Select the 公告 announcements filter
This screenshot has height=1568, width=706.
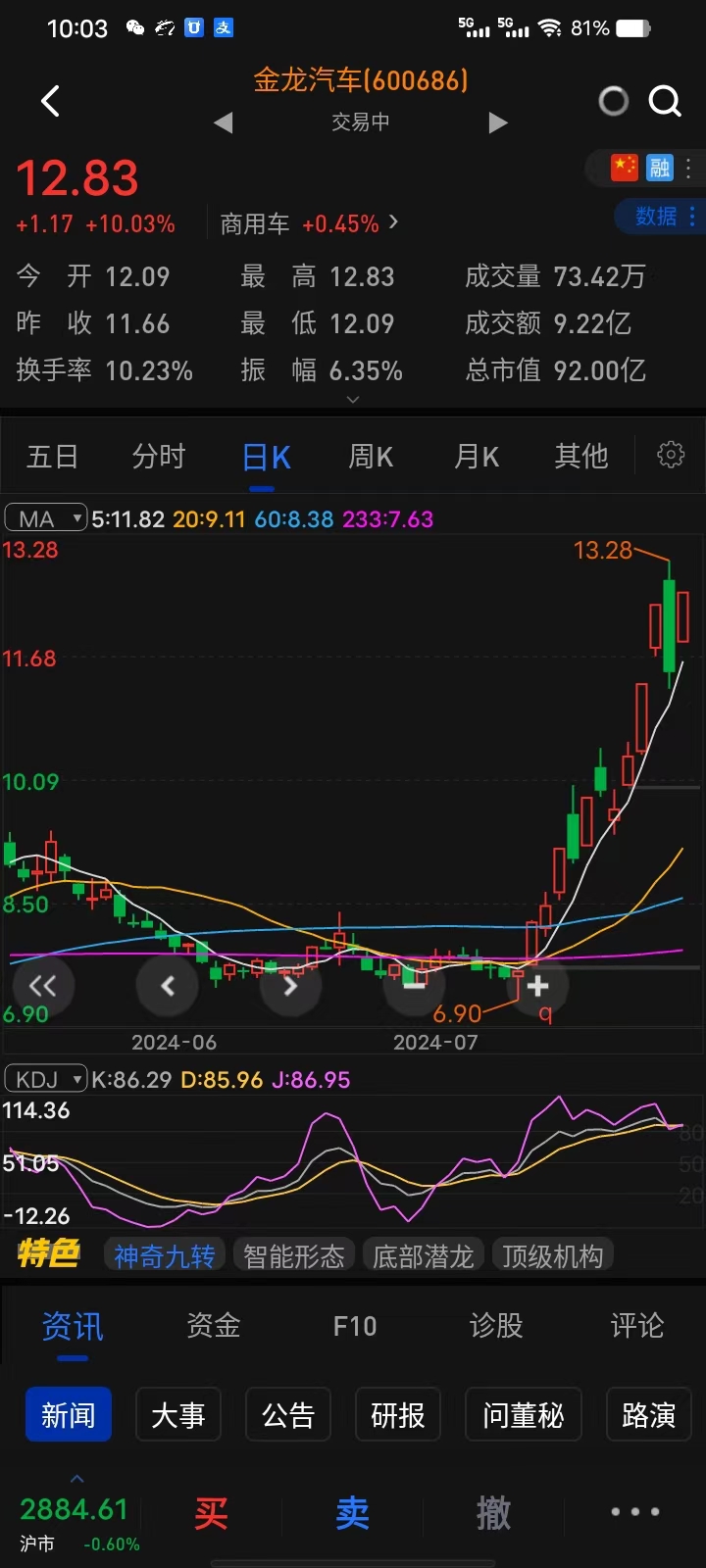(x=288, y=1415)
